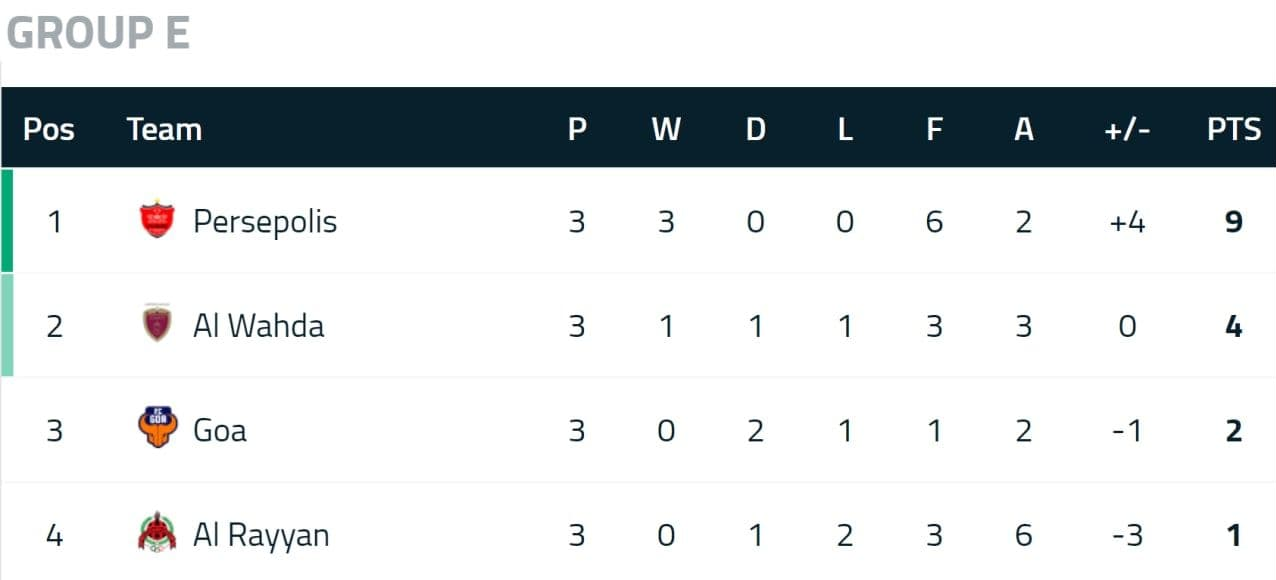Image resolution: width=1276 pixels, height=580 pixels.
Task: Click the dark green qualification marker beside Persepolis
Action: tap(7, 220)
